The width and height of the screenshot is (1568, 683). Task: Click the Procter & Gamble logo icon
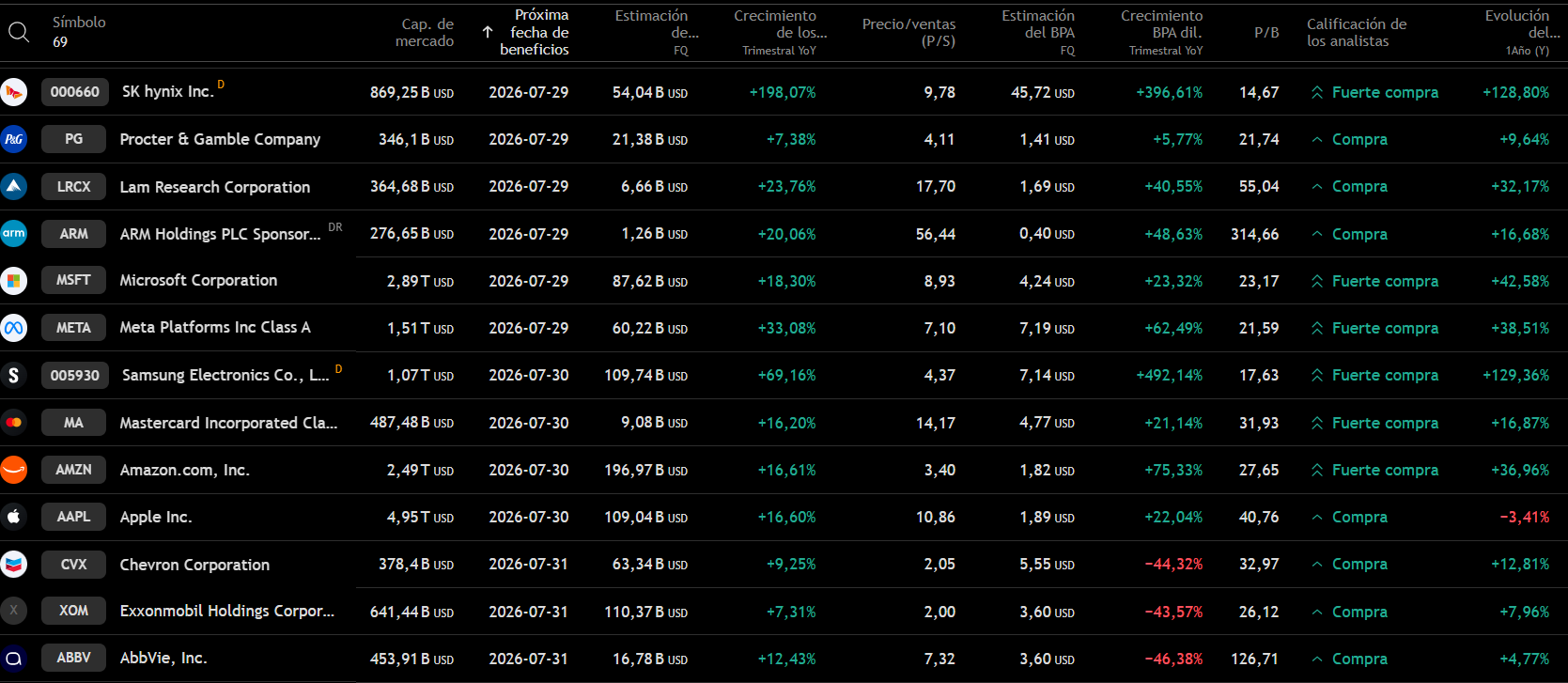tap(14, 139)
